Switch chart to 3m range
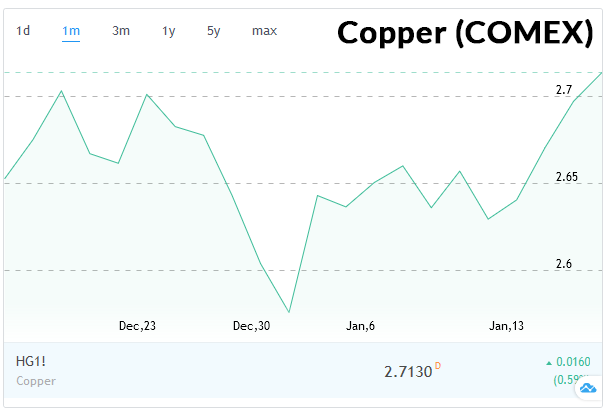This screenshot has width=610, height=414. pyautogui.click(x=121, y=31)
